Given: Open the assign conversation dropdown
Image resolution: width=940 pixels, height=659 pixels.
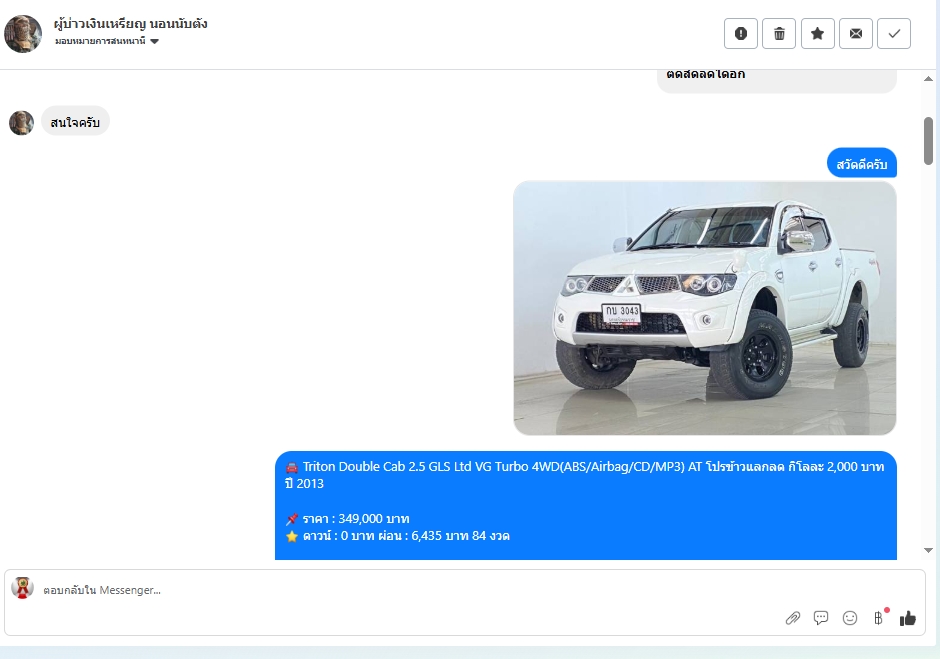Looking at the screenshot, I should (x=107, y=41).
